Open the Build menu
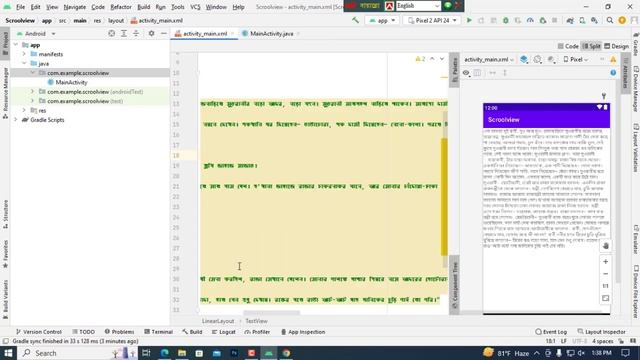This screenshot has width=640, height=360. pos(143,7)
